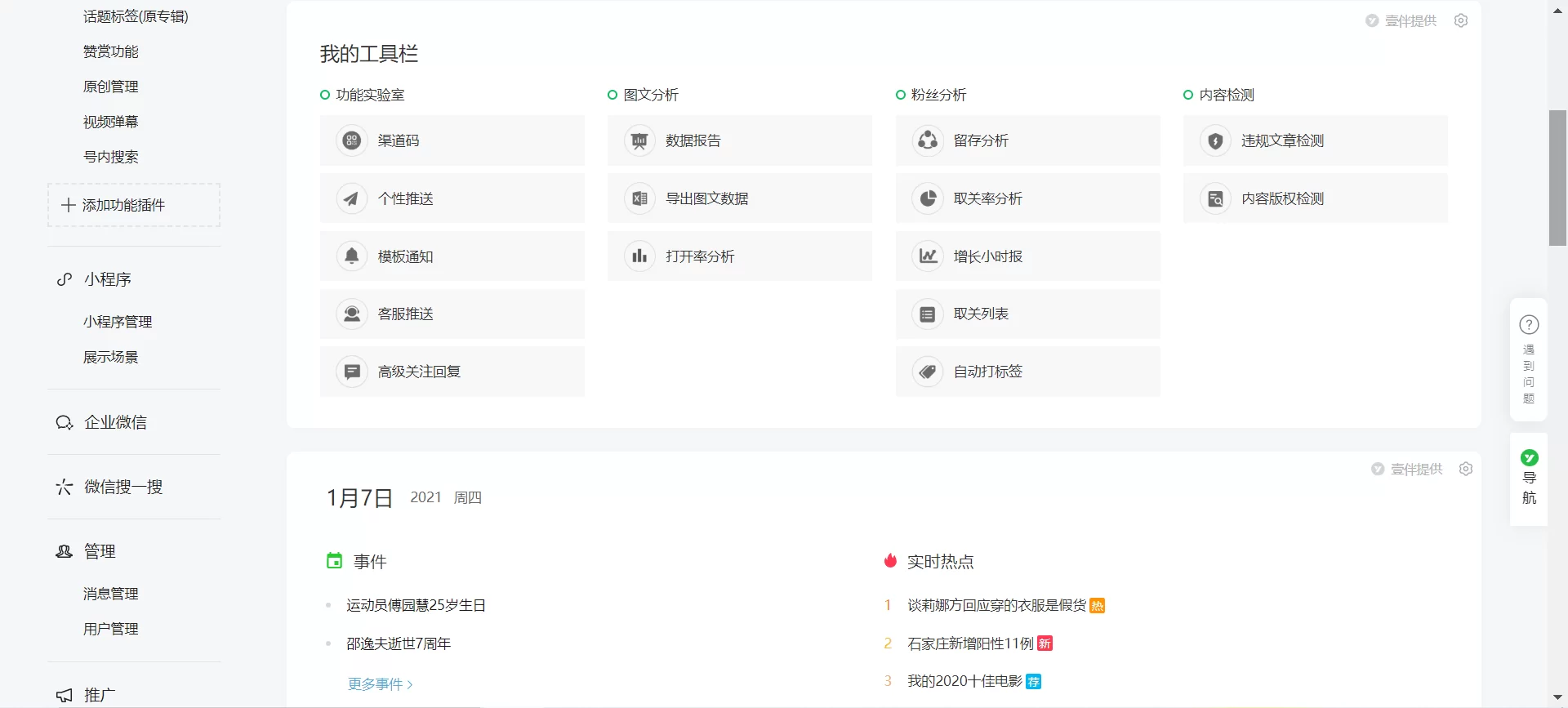The image size is (1568, 708).
Task: Open the 导航 navigation floating button
Action: pos(1529,478)
